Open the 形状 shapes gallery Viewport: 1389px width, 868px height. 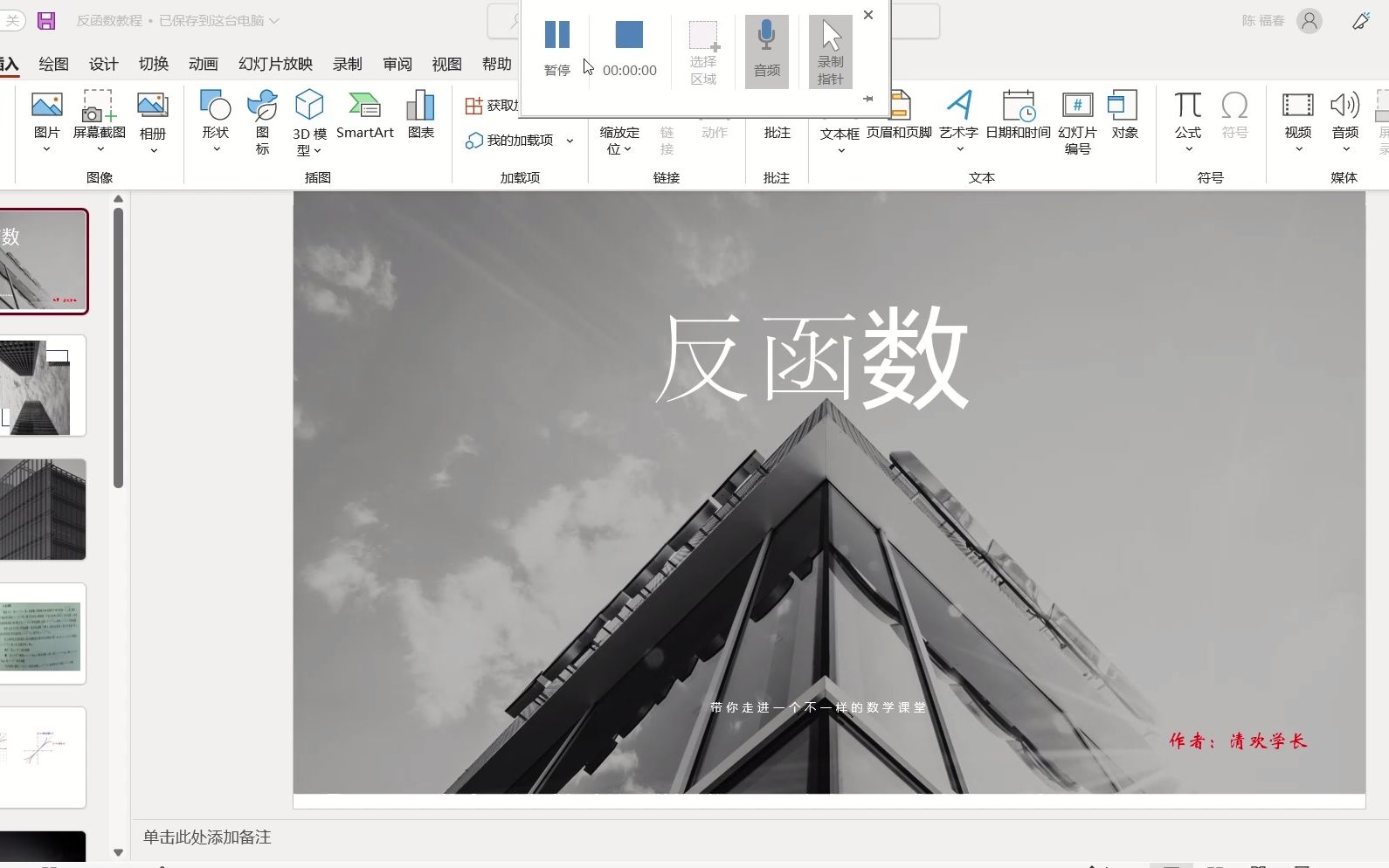pos(215,106)
